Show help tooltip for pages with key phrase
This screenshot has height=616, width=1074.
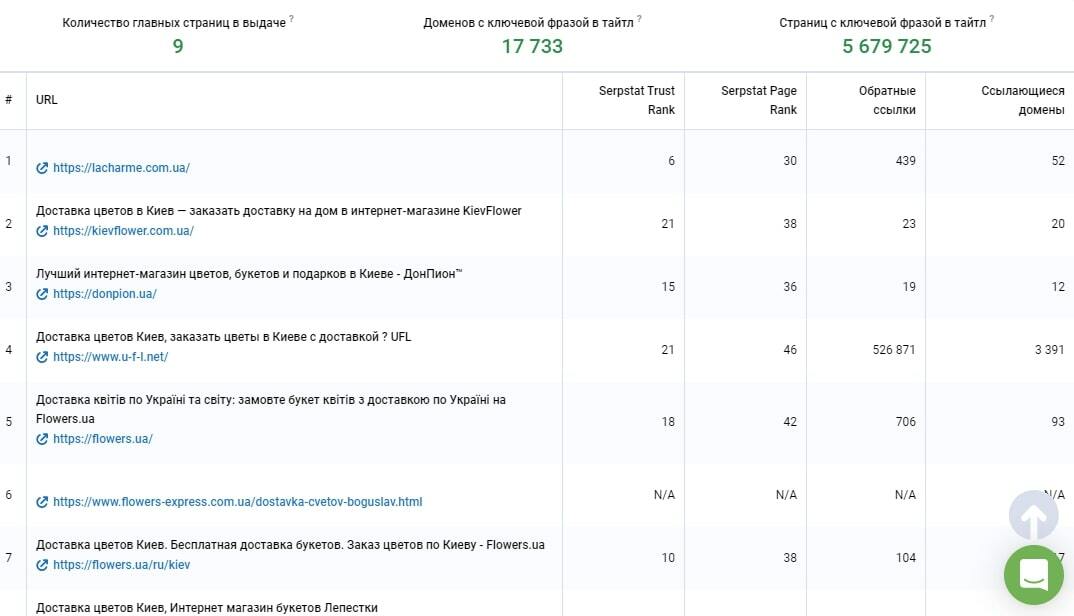pyautogui.click(x=992, y=19)
